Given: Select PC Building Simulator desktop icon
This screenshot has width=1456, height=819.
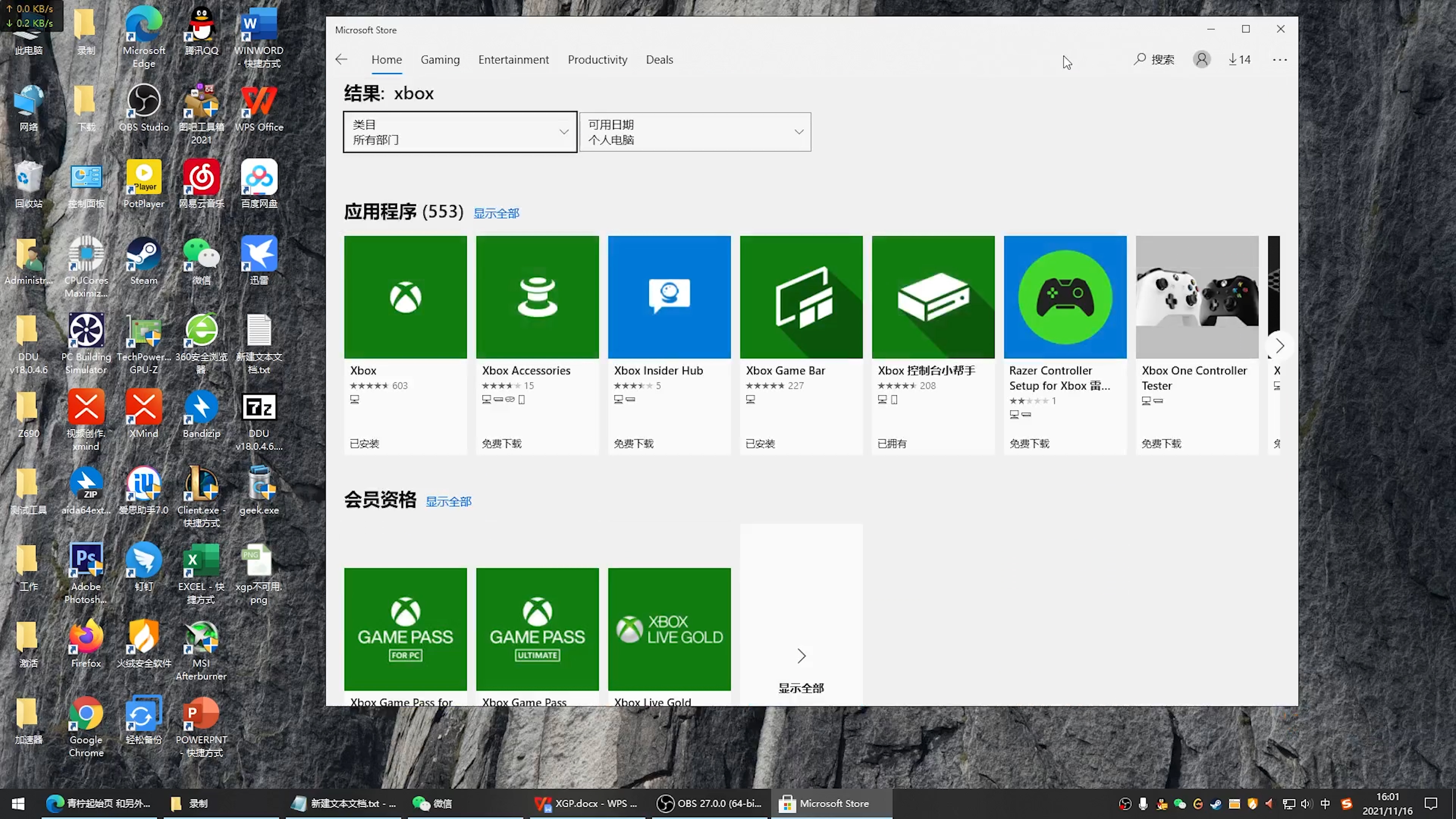Looking at the screenshot, I should [86, 344].
